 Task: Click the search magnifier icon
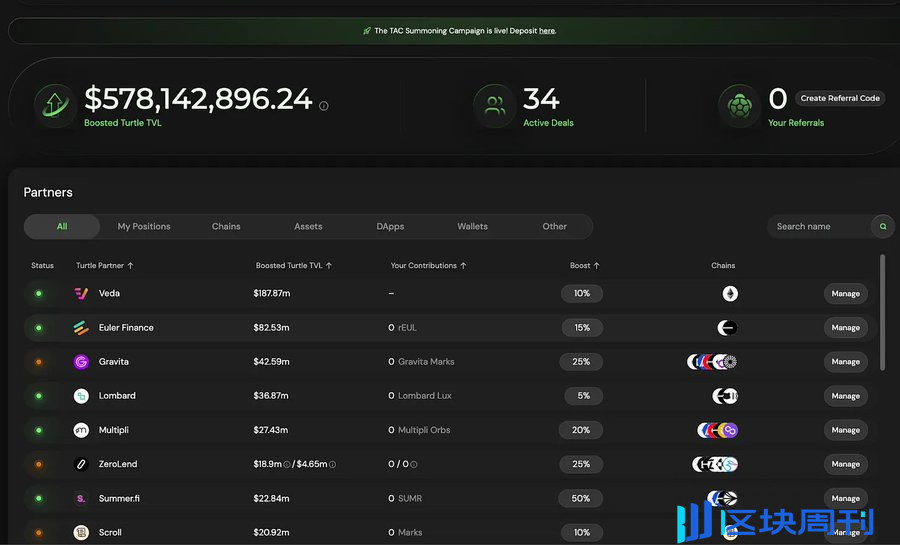pyautogui.click(x=883, y=227)
